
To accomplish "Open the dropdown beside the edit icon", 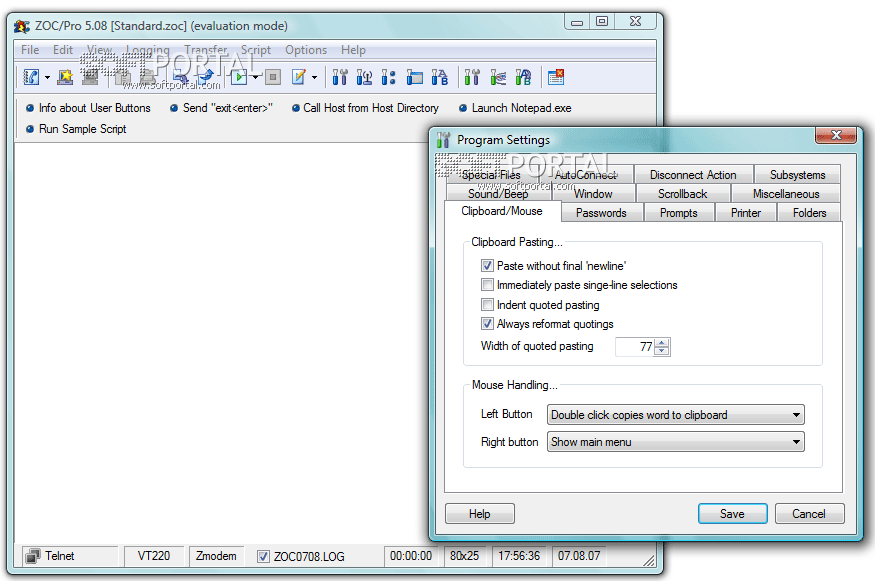I will (x=315, y=78).
